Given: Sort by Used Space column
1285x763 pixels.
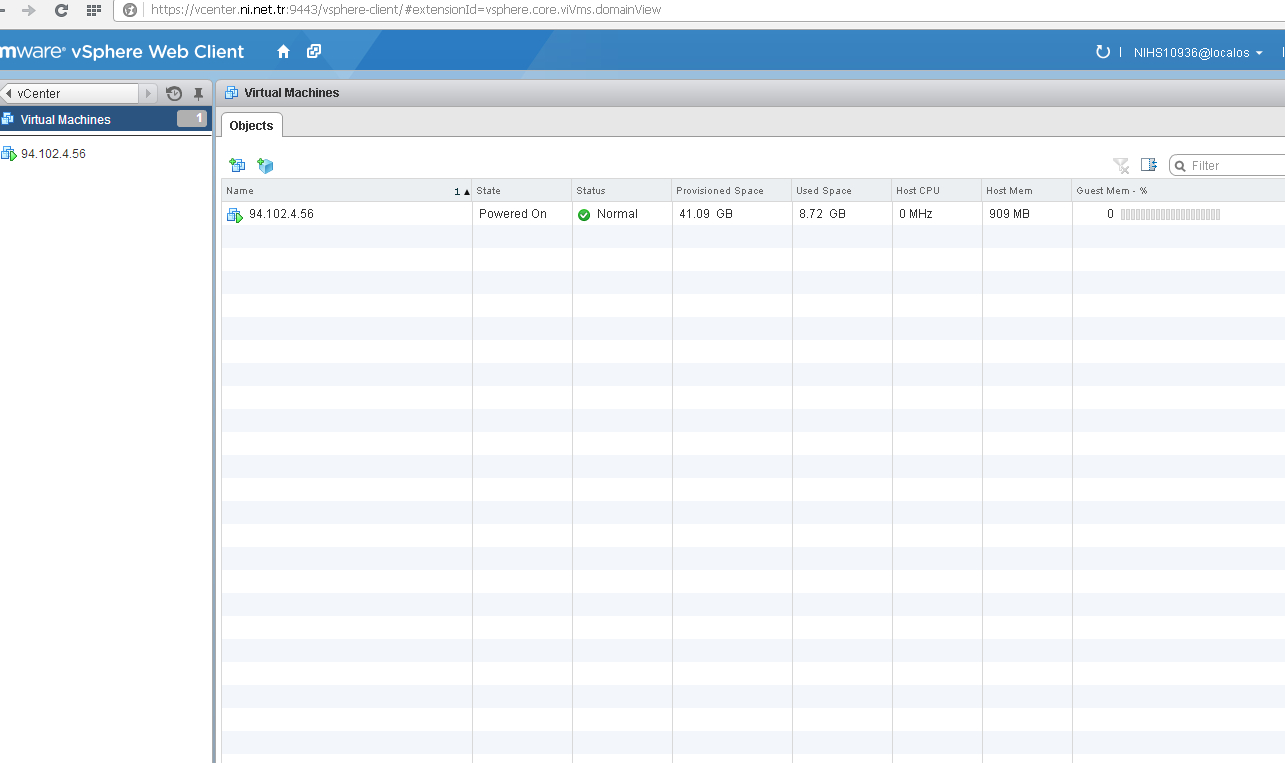Looking at the screenshot, I should [x=842, y=190].
